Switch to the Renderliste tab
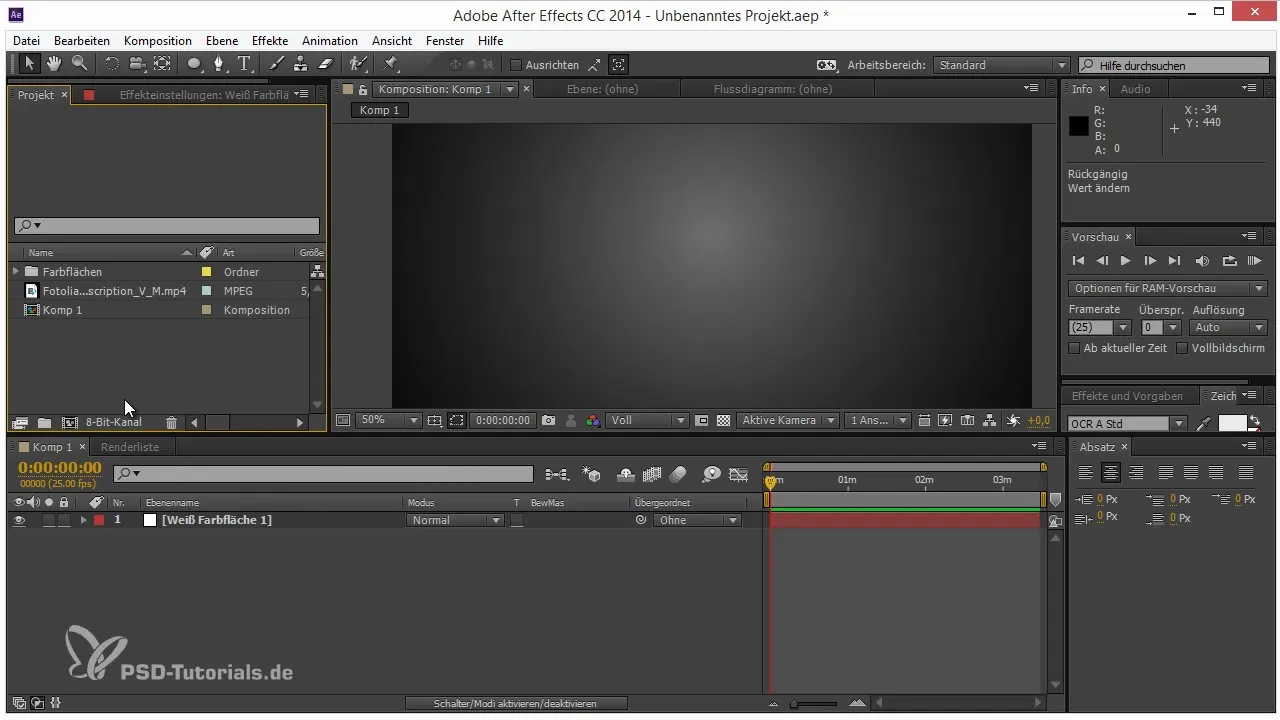 (130, 447)
